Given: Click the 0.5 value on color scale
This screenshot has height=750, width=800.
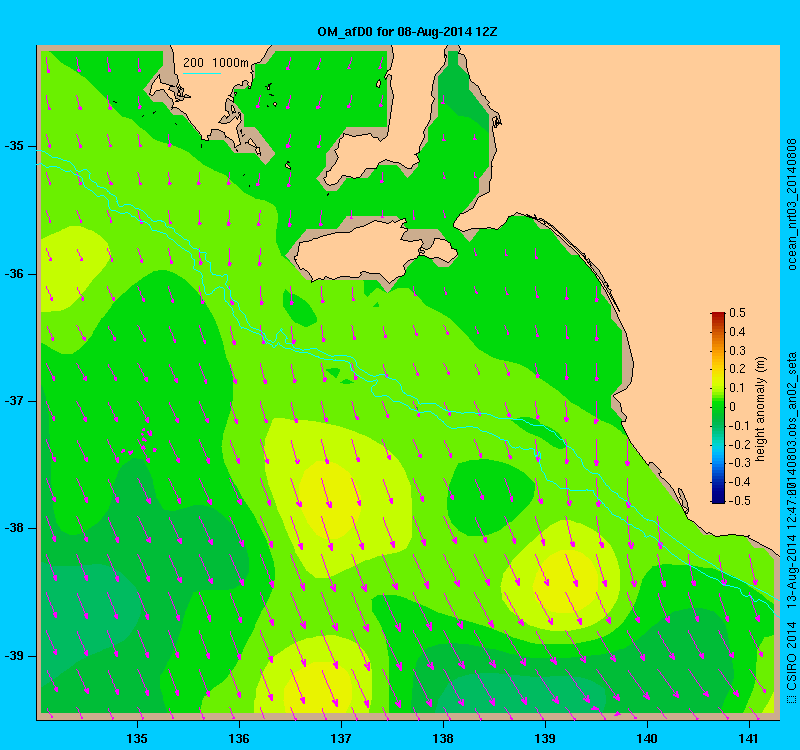Looking at the screenshot, I should click(x=737, y=313).
